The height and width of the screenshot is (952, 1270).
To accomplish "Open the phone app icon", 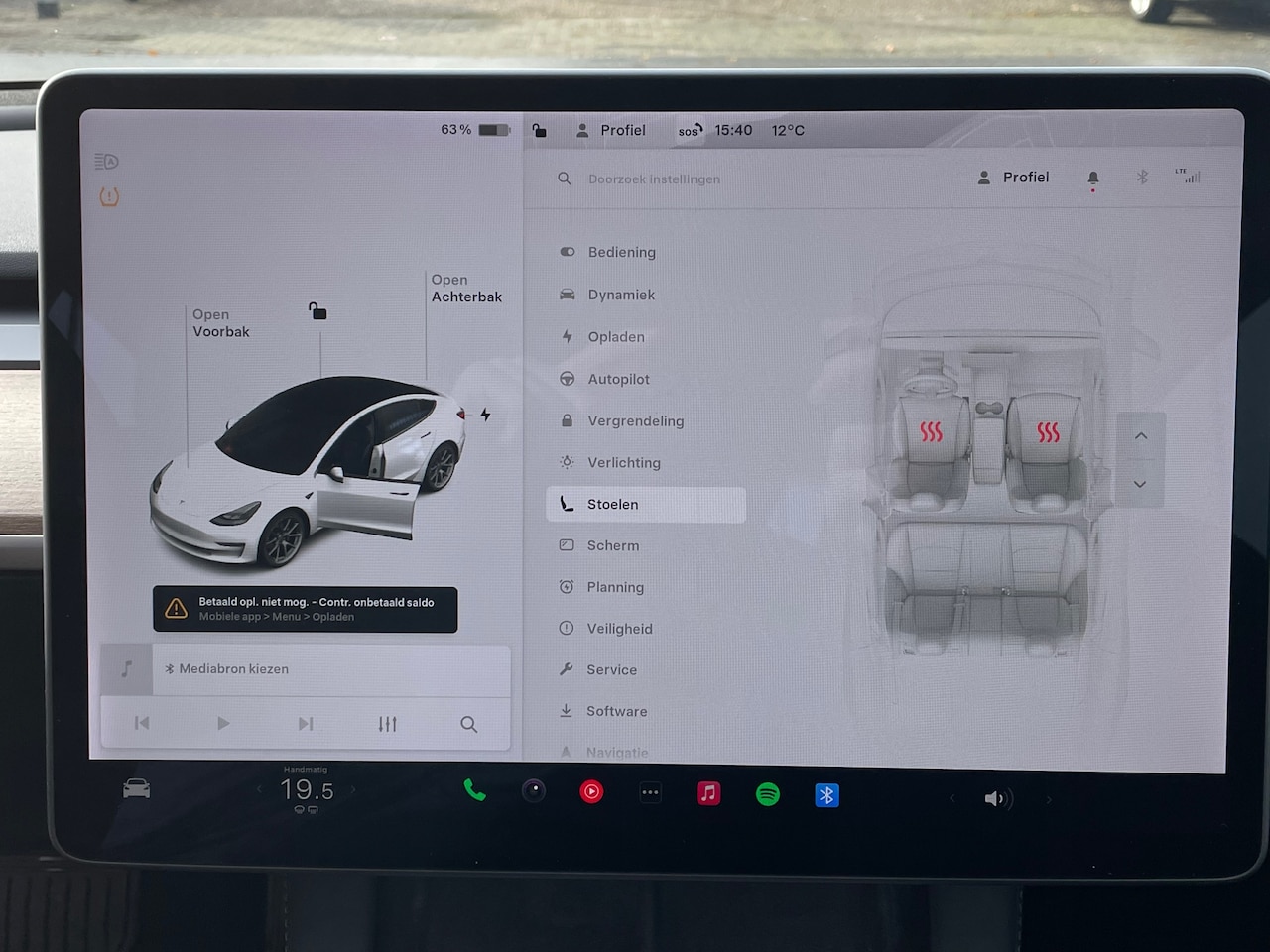I will pos(474,791).
